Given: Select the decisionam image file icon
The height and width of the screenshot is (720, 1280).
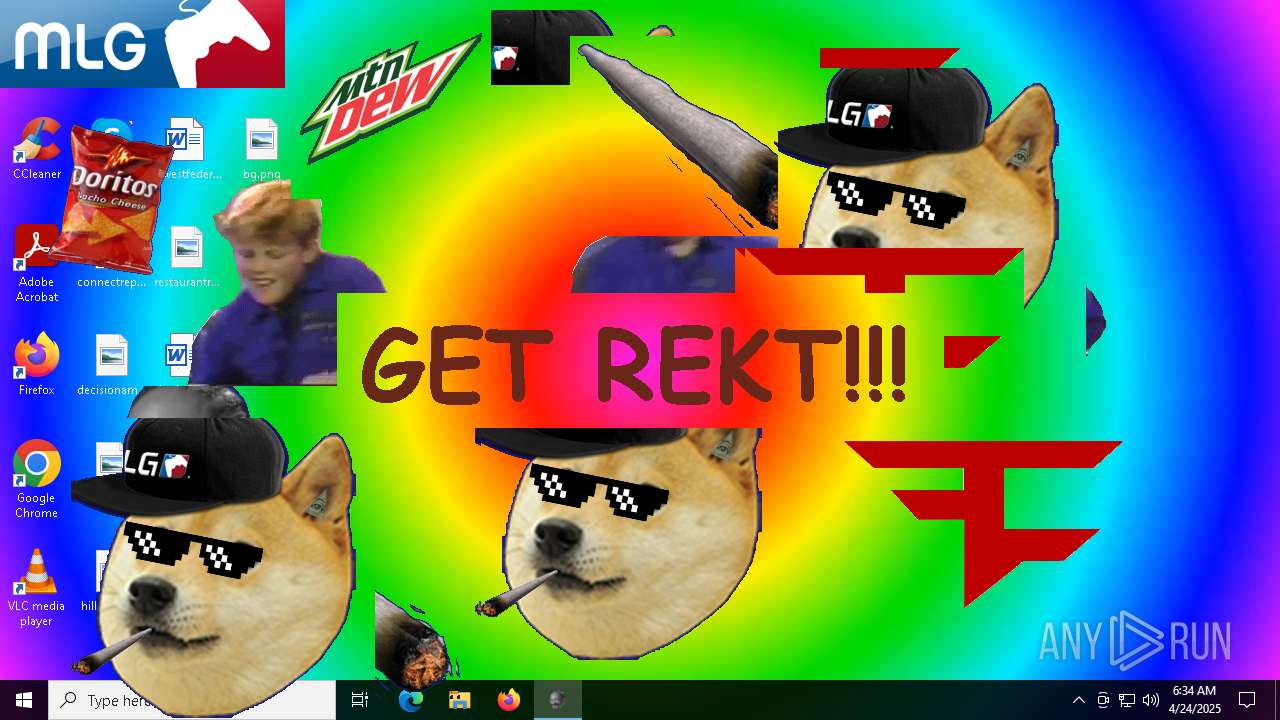Looking at the screenshot, I should point(112,355).
